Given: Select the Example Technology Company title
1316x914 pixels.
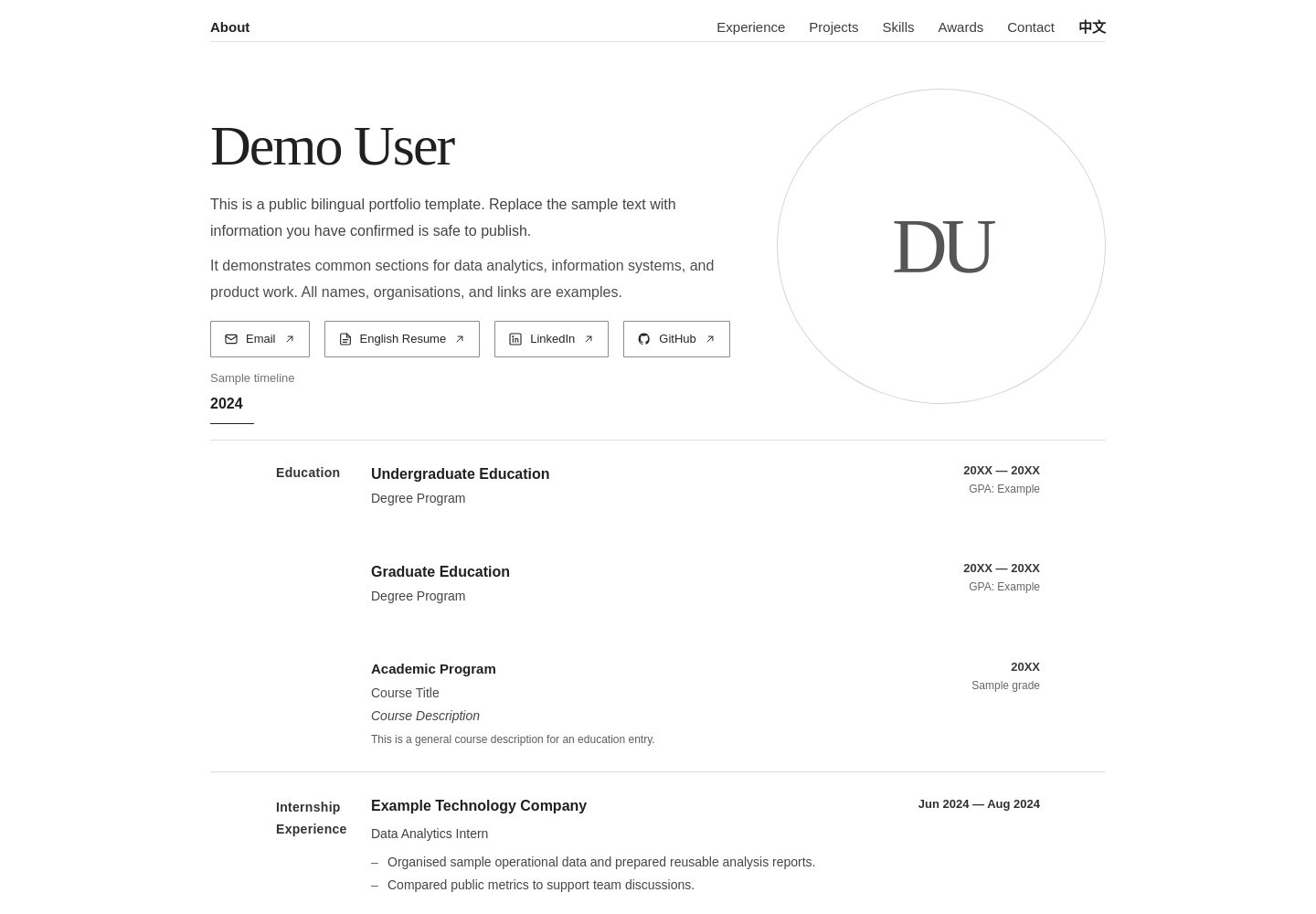Looking at the screenshot, I should 479,805.
